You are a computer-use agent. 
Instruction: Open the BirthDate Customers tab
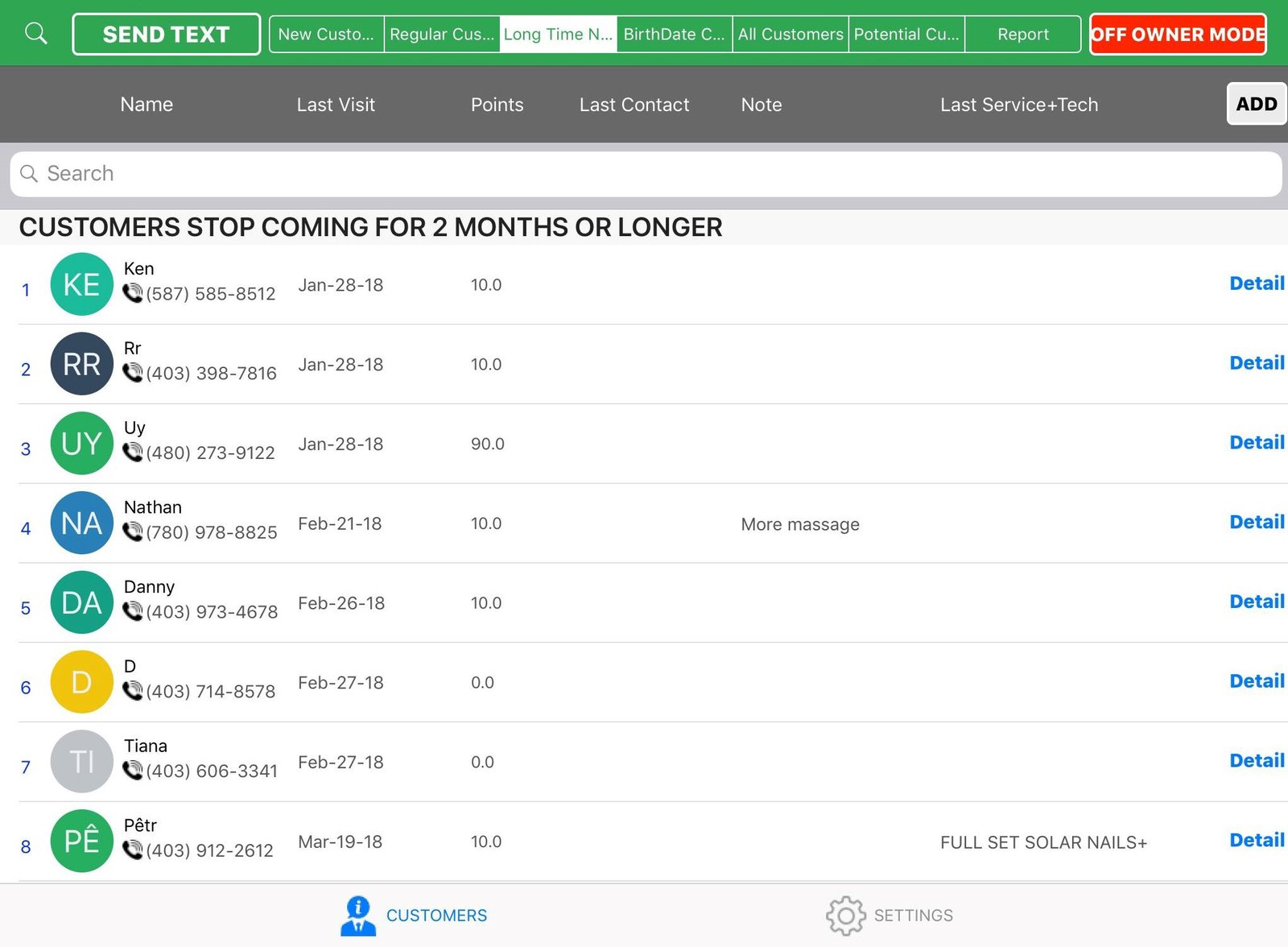coord(674,35)
